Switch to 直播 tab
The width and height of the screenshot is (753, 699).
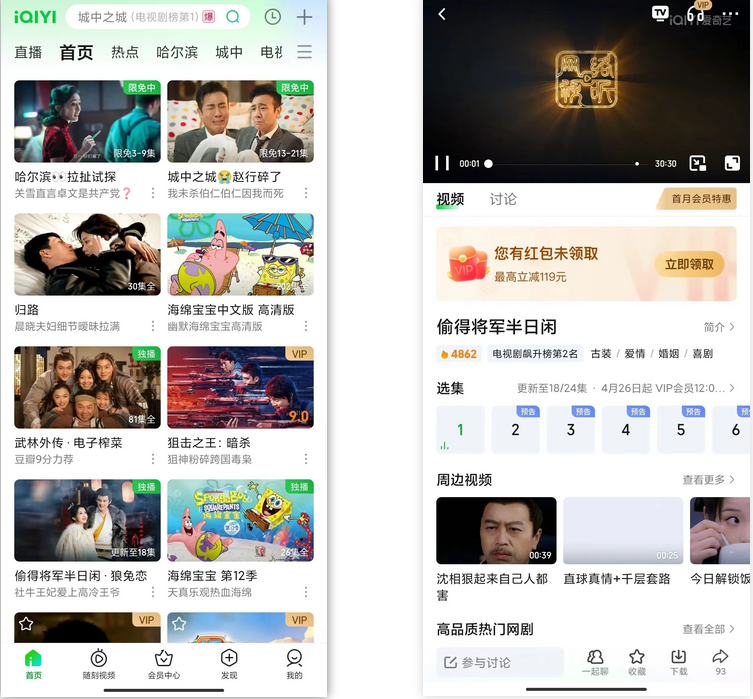pyautogui.click(x=28, y=52)
